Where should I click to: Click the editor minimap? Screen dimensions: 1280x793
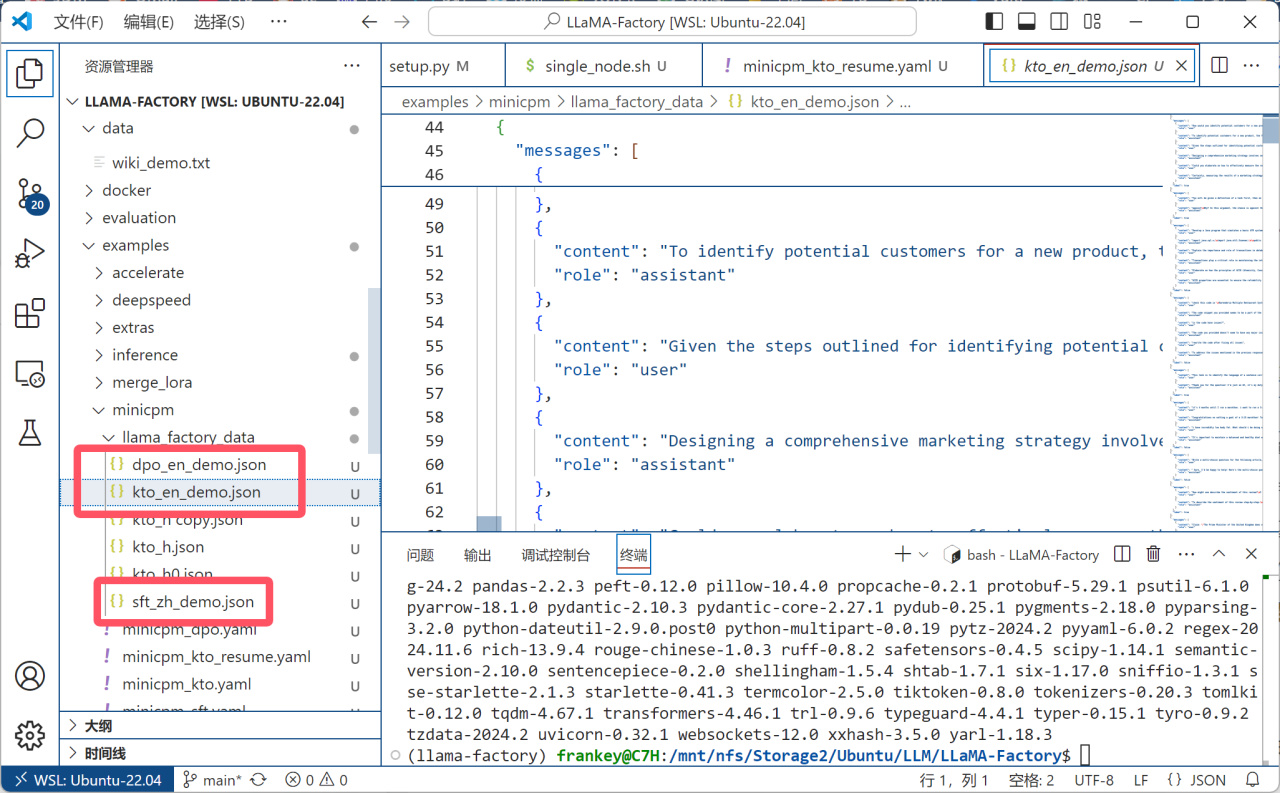[1215, 322]
